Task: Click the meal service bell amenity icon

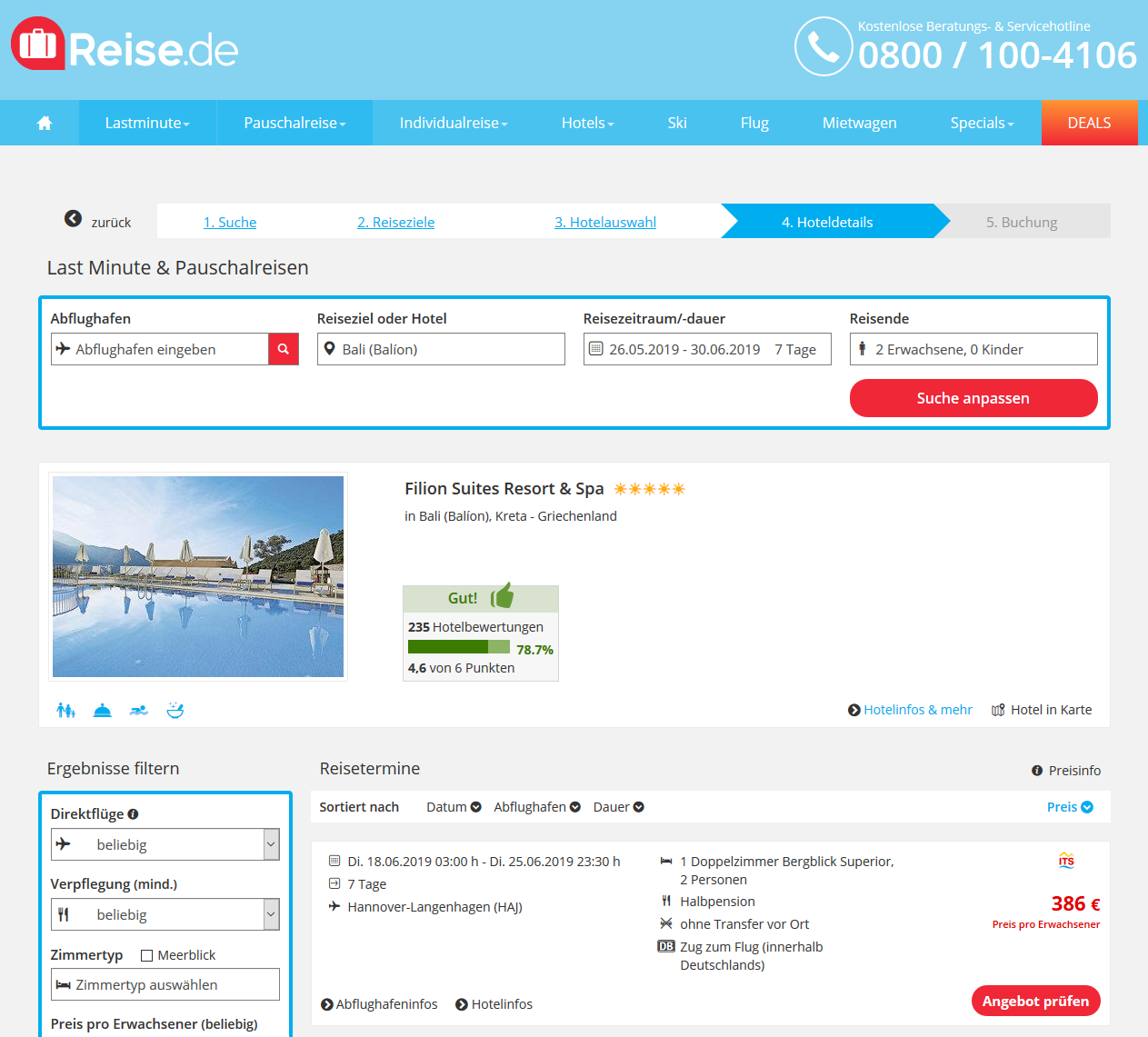Action: pyautogui.click(x=103, y=710)
